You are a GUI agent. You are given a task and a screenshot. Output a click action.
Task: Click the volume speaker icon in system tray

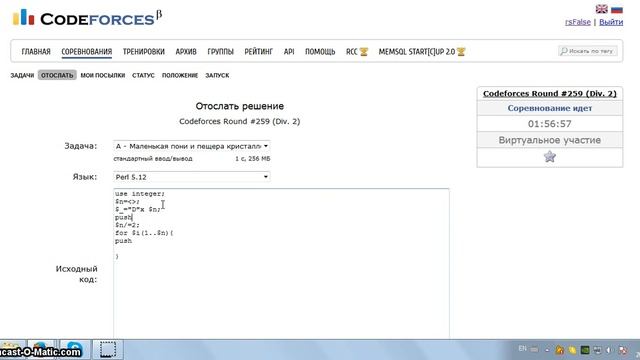click(x=609, y=350)
